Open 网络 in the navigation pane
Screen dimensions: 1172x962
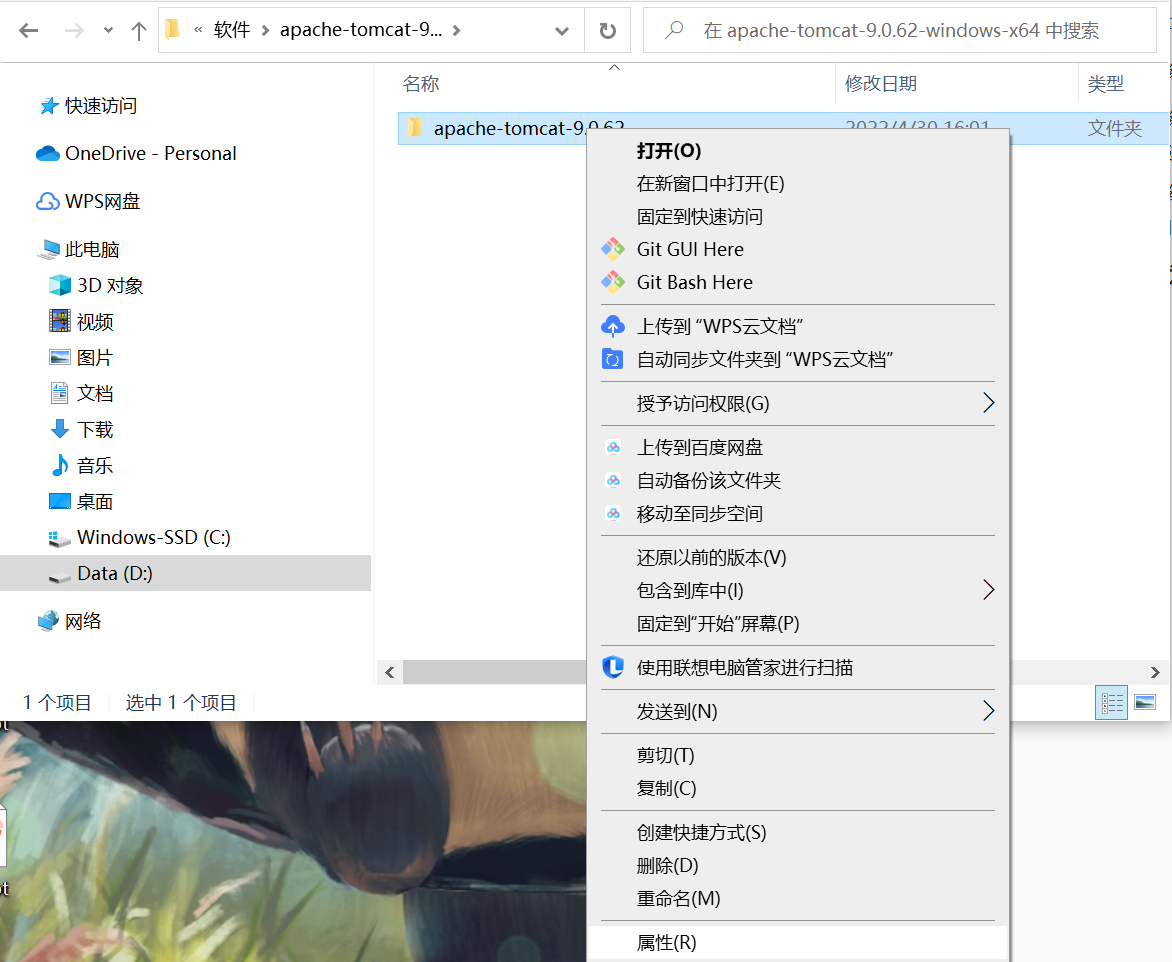coord(70,621)
